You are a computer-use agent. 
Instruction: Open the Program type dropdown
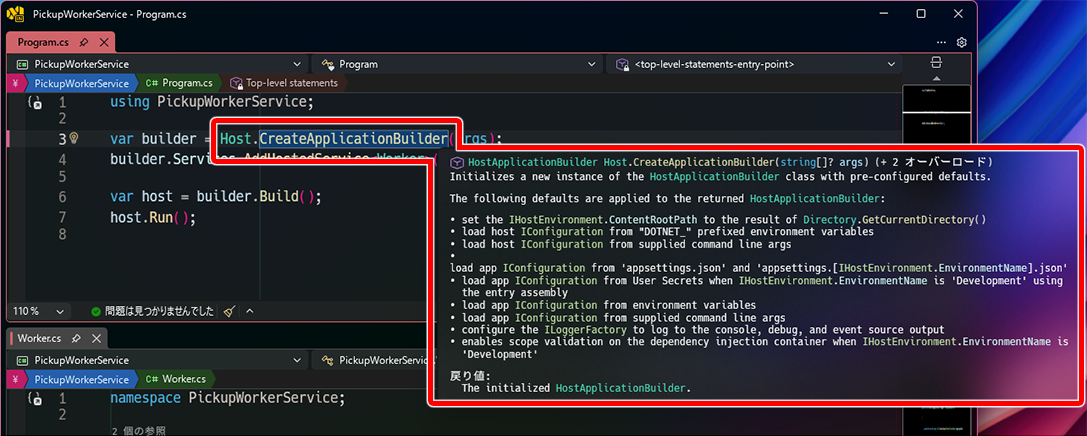tap(456, 64)
